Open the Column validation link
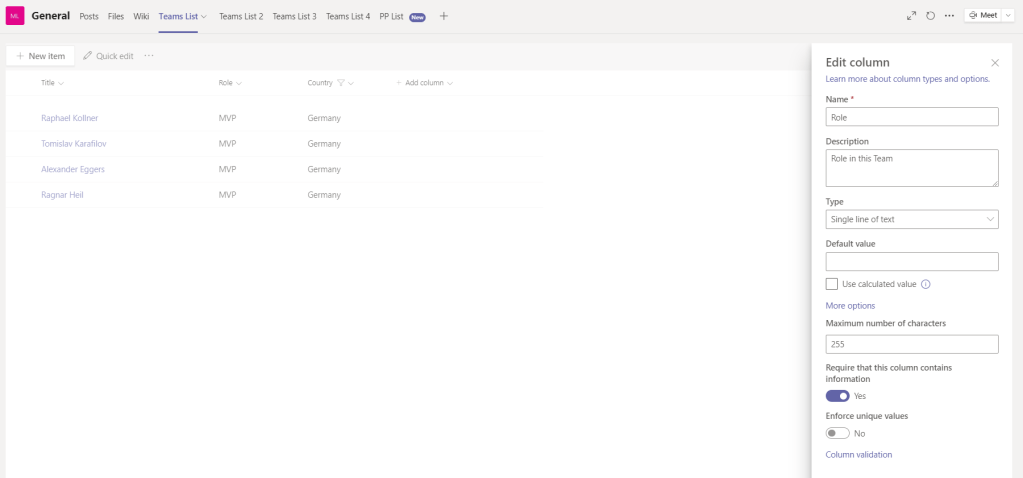The width and height of the screenshot is (1023, 478). [x=858, y=455]
